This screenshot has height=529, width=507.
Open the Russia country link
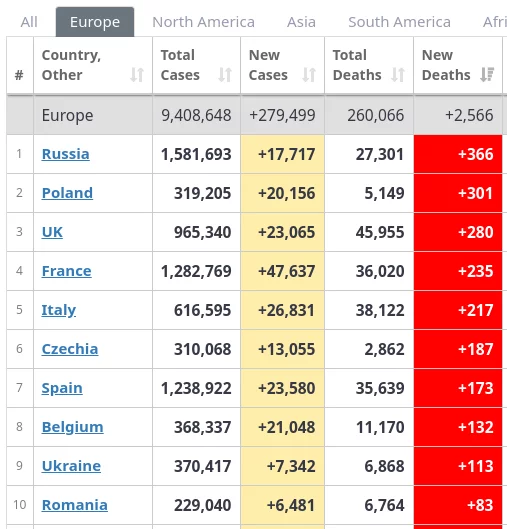[x=65, y=154]
